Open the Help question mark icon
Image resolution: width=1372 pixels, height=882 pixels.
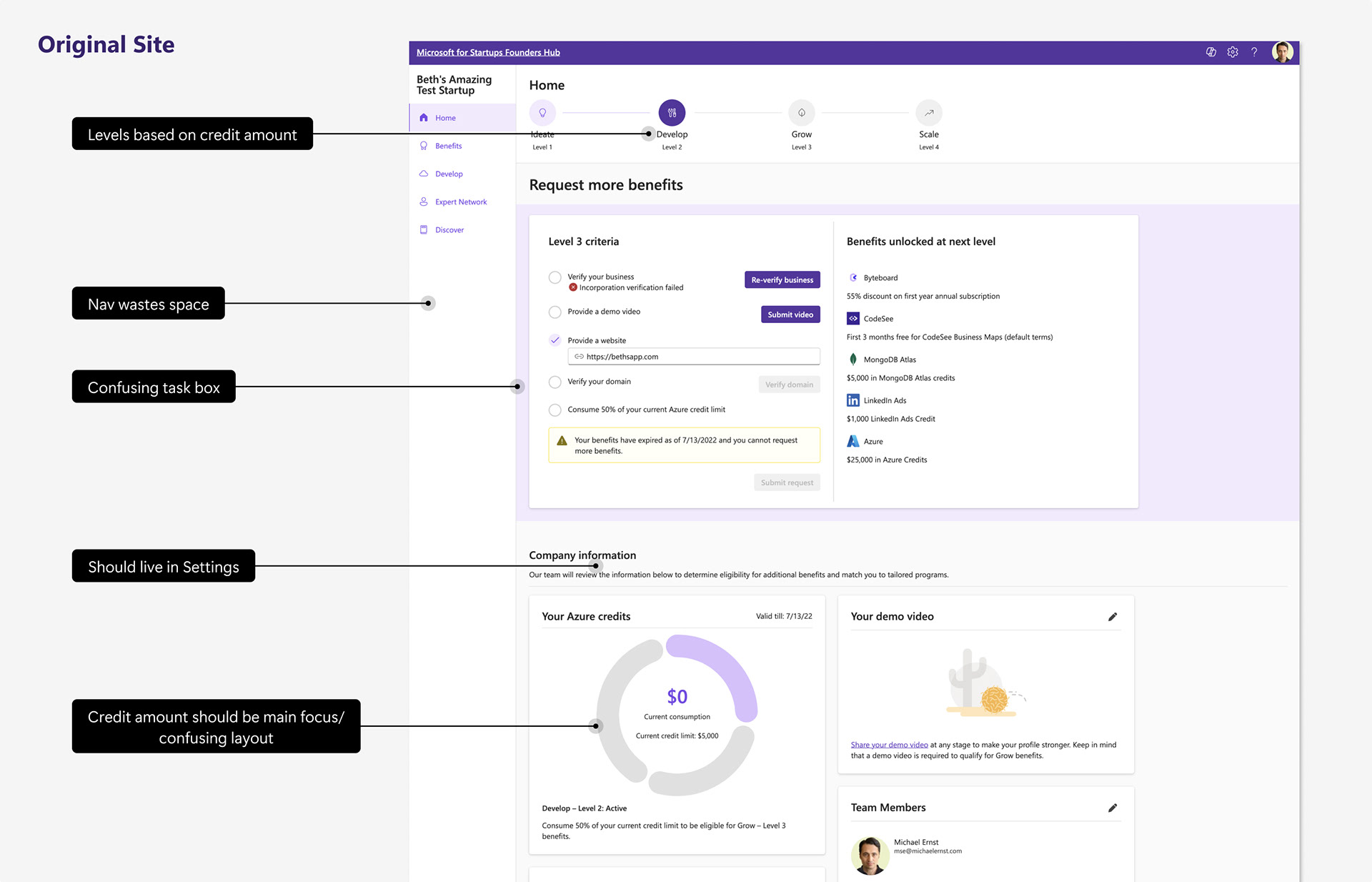pyautogui.click(x=1254, y=52)
